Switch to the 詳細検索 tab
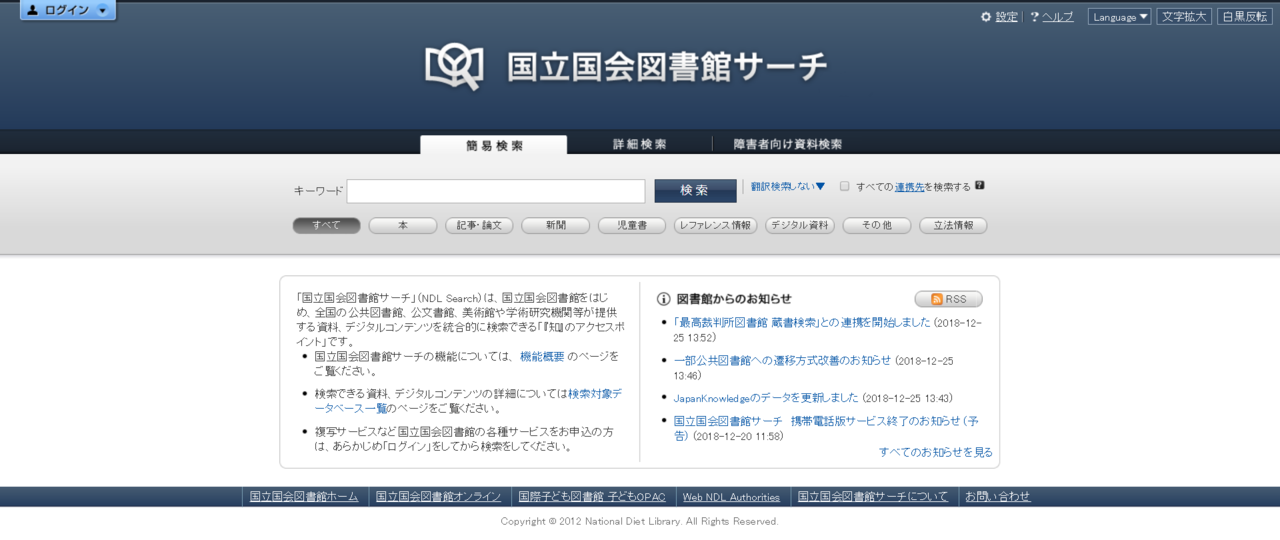 [x=640, y=145]
